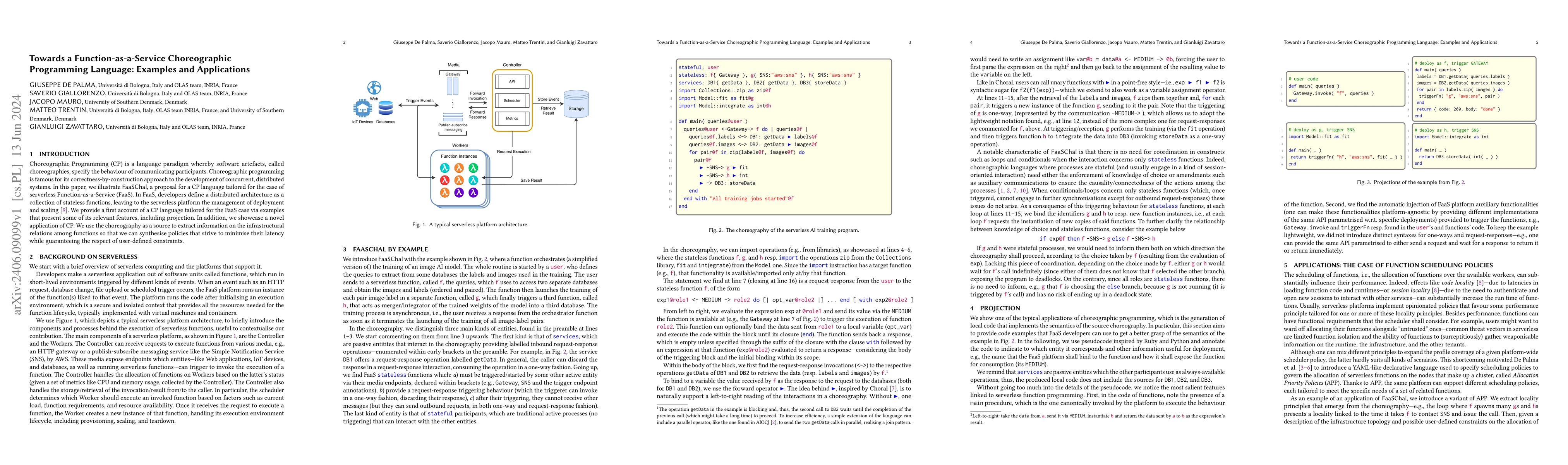Select the green lambda function instance icon
The height and width of the screenshot is (465, 1568).
pyautogui.click(x=473, y=168)
